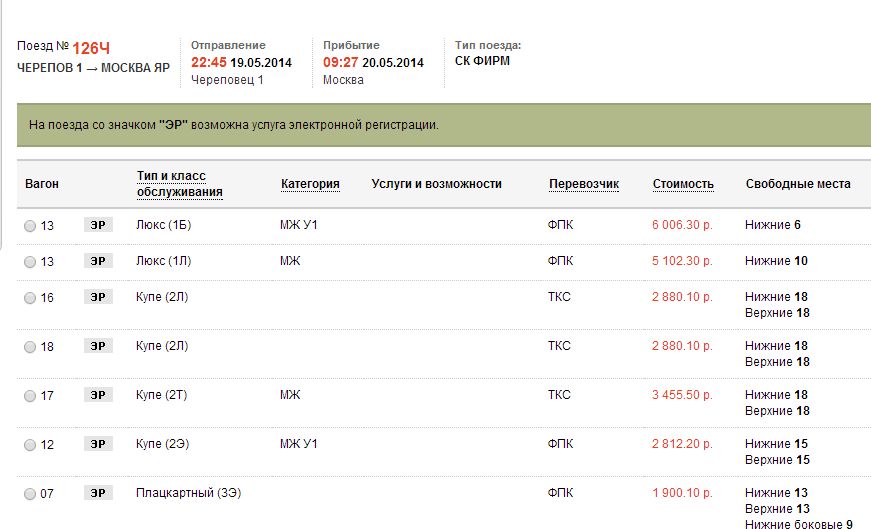Click ЭР badge for wagon 18
Viewport: 871px width, 529px height.
(97, 346)
